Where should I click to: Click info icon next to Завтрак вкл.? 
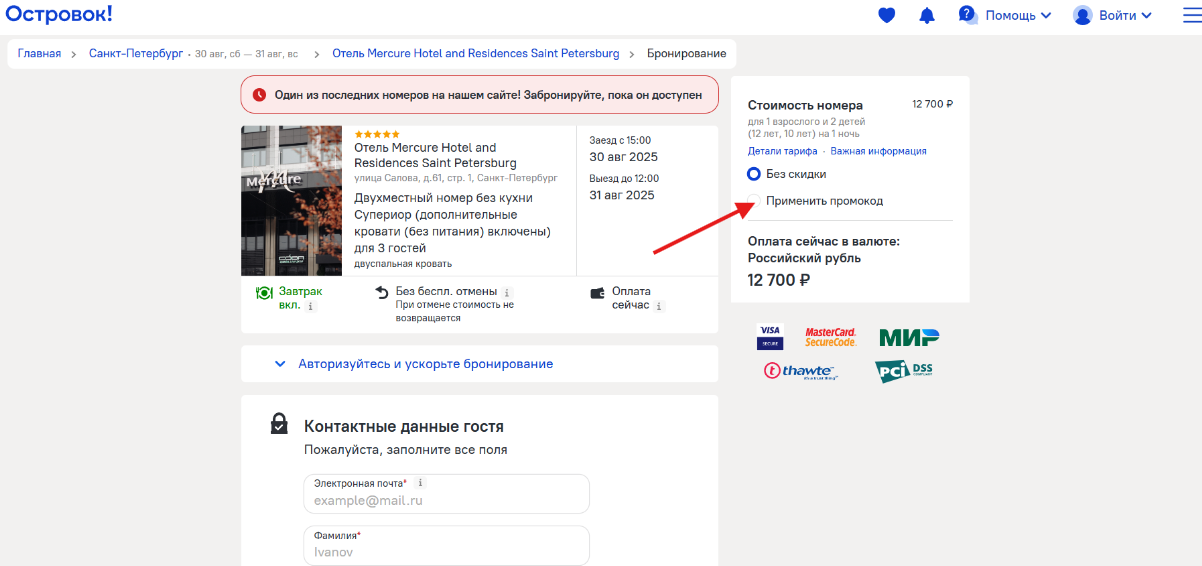point(310,306)
